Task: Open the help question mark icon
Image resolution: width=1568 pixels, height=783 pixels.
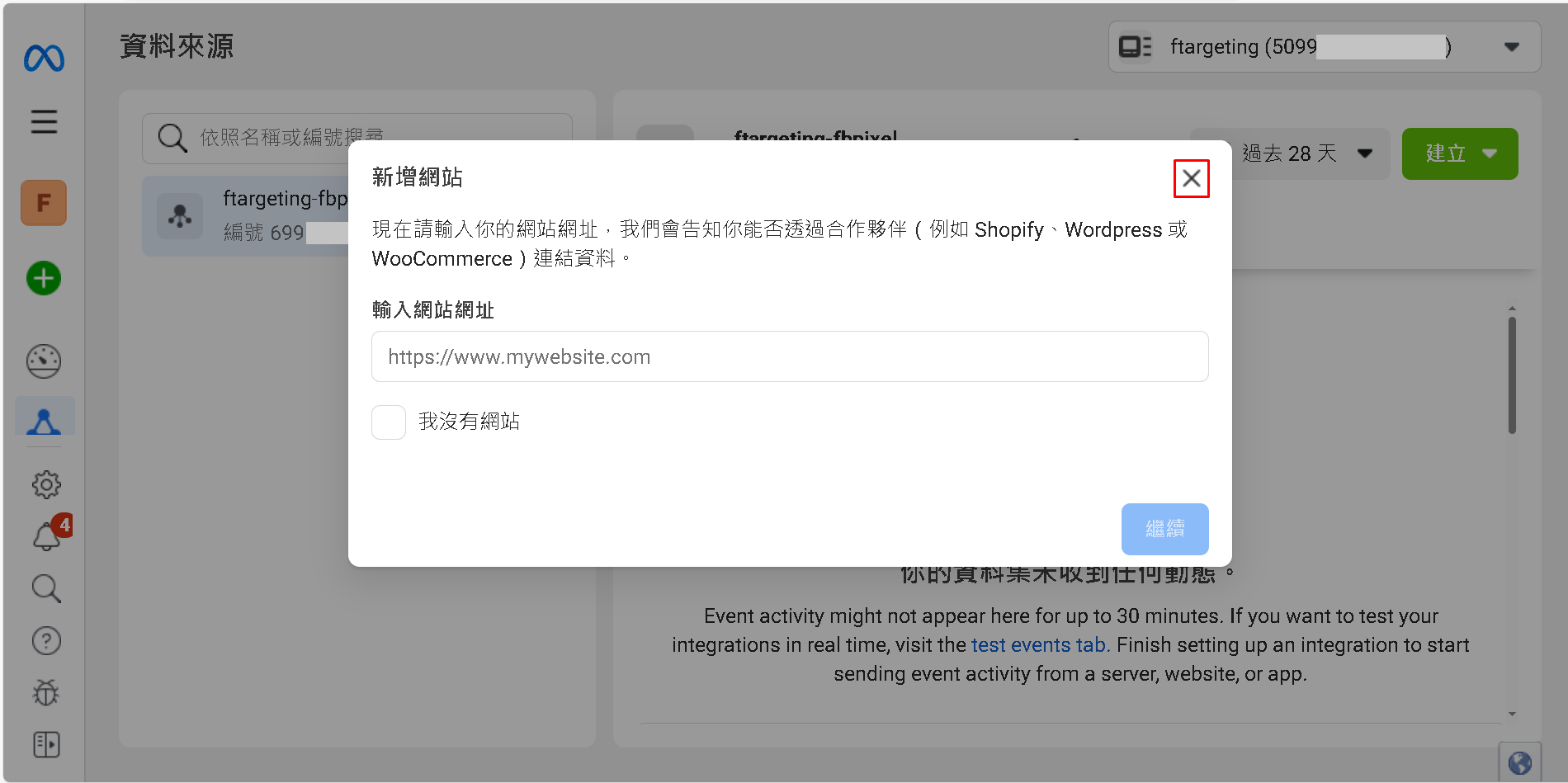Action: [x=46, y=640]
